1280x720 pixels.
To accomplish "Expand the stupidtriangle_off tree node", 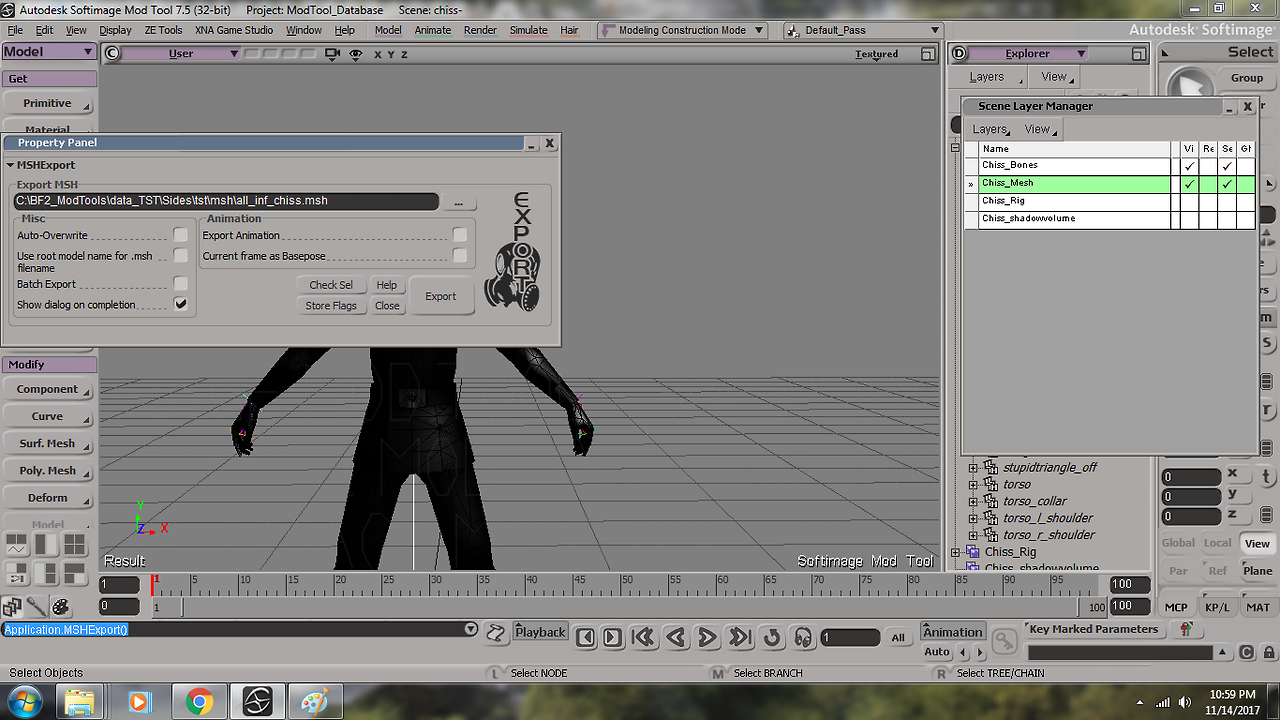I will pyautogui.click(x=973, y=467).
